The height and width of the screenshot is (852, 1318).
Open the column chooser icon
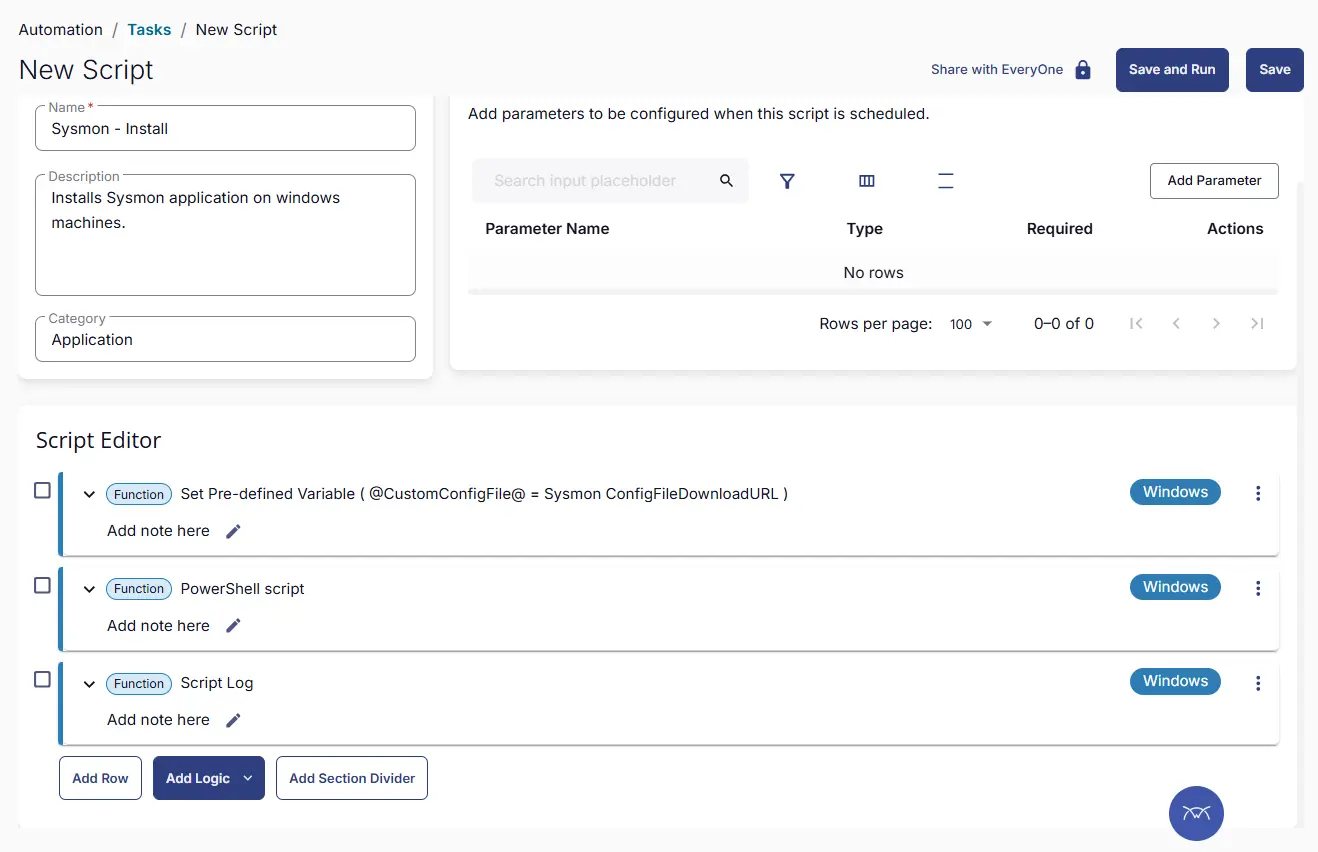[867, 181]
